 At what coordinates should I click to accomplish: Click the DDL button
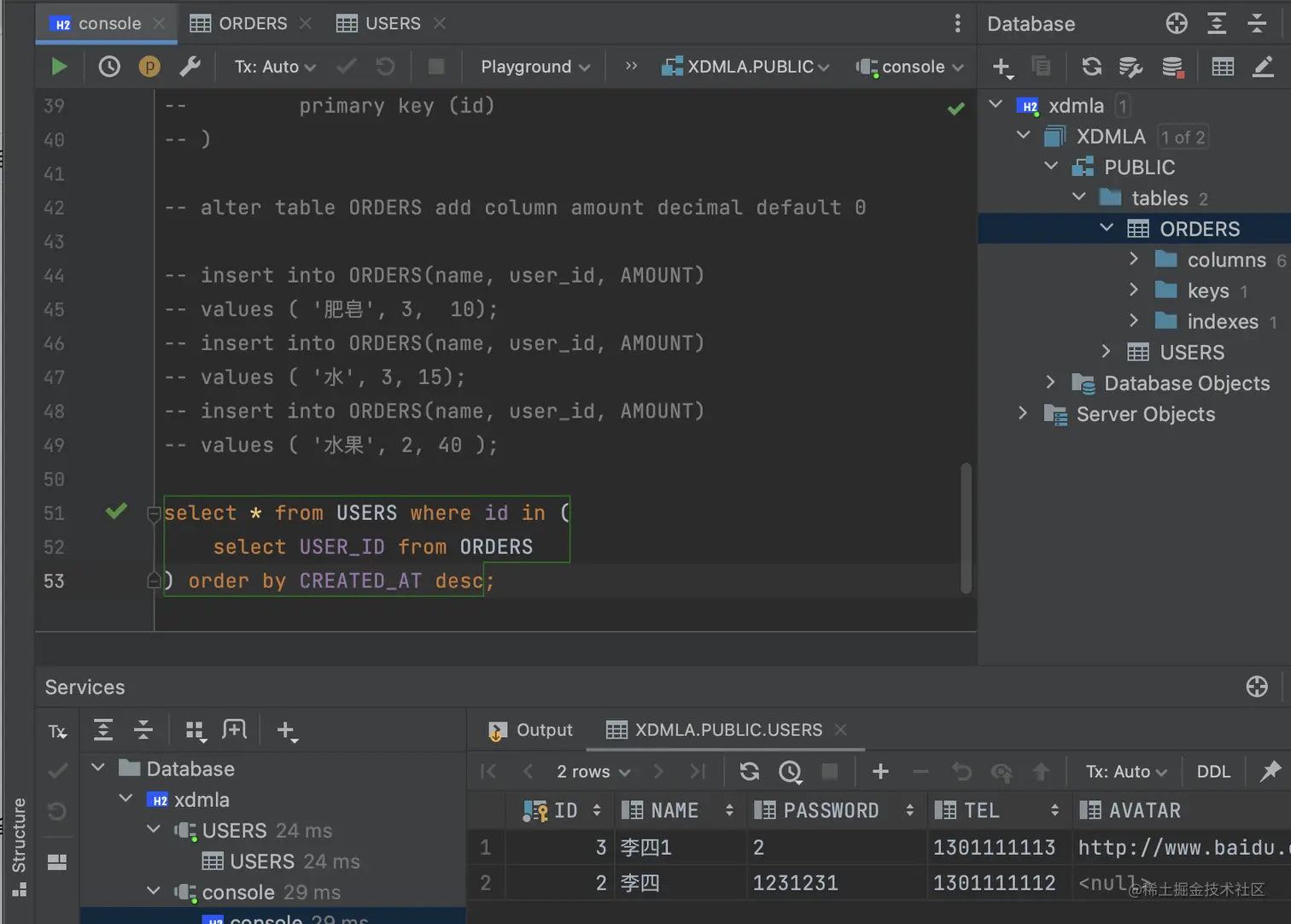tap(1213, 772)
